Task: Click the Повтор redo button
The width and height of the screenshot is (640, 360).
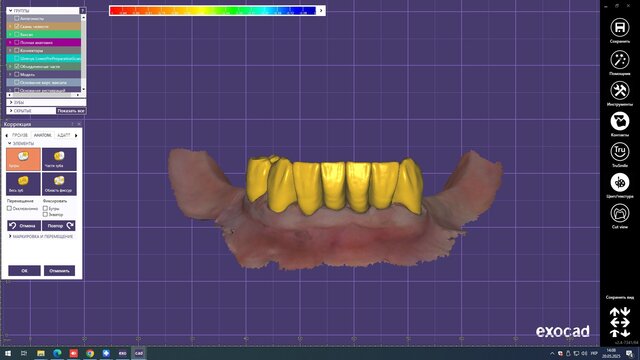Action: 59,225
